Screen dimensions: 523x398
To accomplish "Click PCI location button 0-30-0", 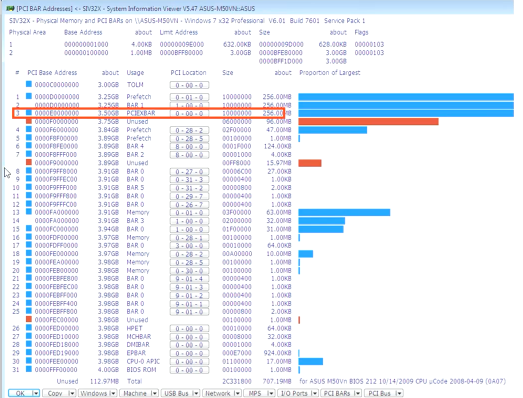I will coord(189,271).
